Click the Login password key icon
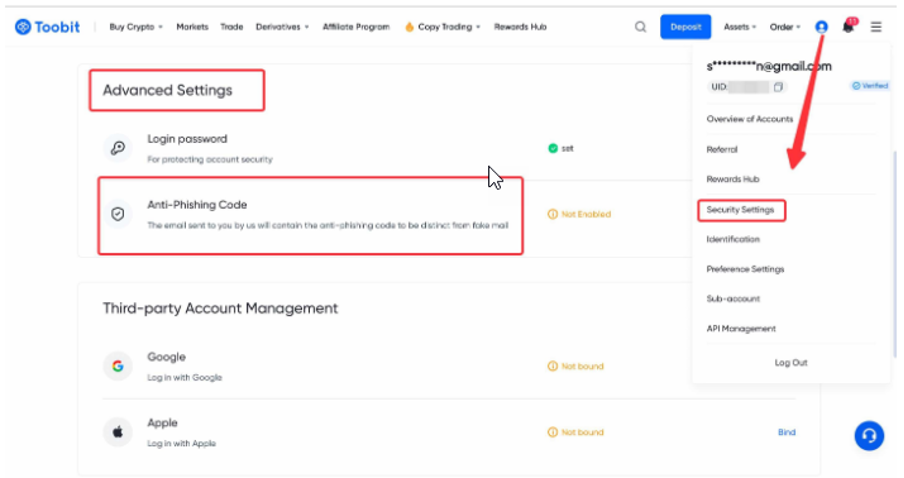The image size is (904, 478). pyautogui.click(x=118, y=148)
